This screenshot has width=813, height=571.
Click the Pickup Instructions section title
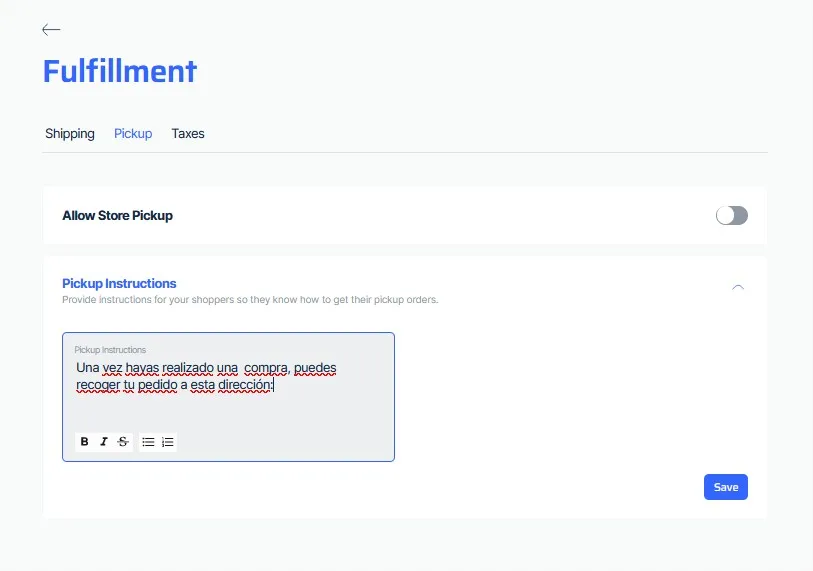coord(119,284)
